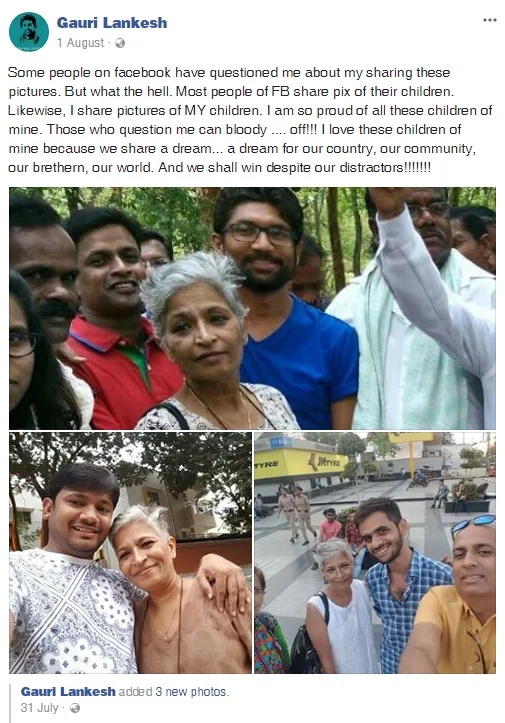The width and height of the screenshot is (505, 723).
Task: Open the 1 August timestamp link
Action: 81,43
